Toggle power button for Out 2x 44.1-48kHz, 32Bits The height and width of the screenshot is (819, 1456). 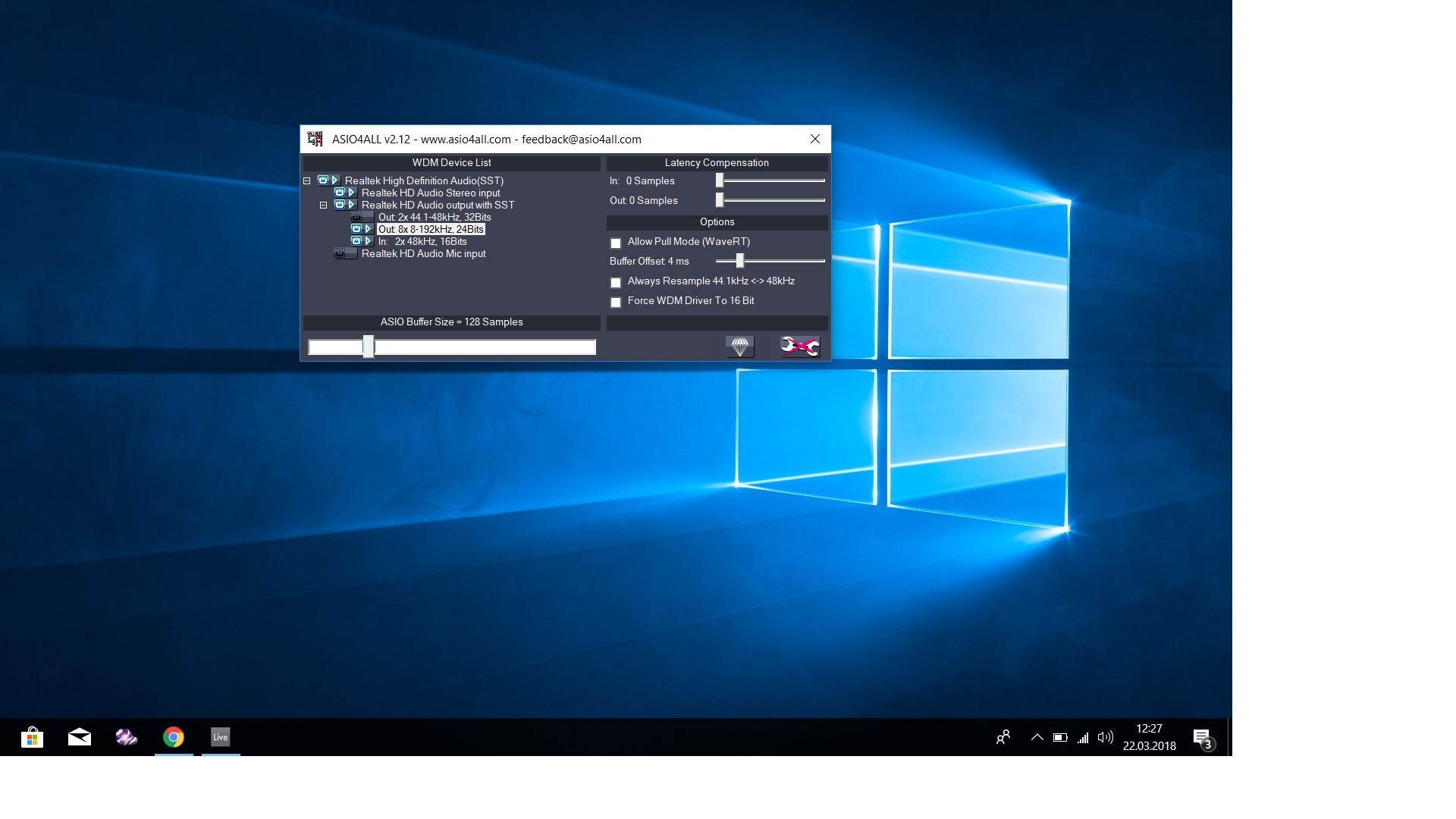356,217
